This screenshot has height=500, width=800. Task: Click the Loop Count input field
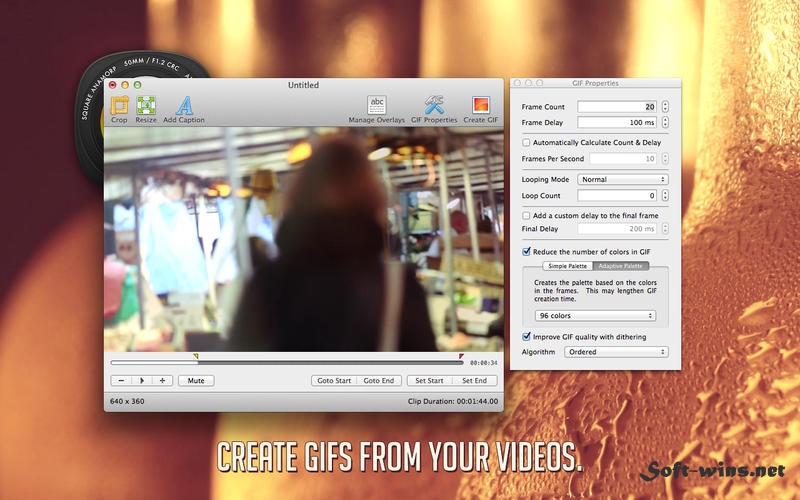coord(617,195)
